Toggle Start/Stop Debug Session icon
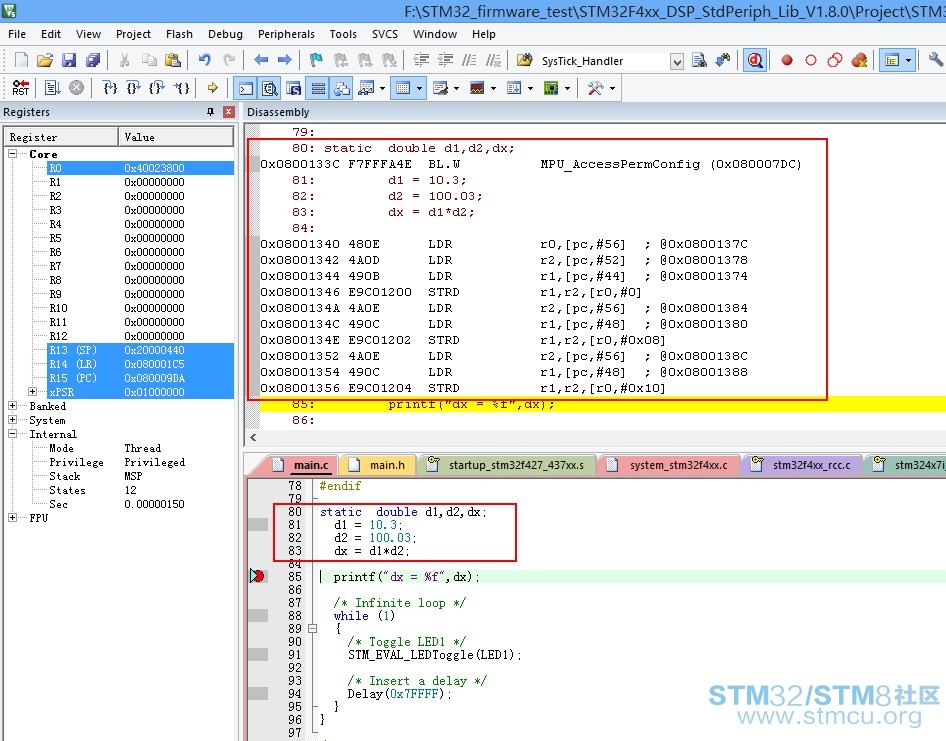This screenshot has width=946, height=741. pos(755,60)
